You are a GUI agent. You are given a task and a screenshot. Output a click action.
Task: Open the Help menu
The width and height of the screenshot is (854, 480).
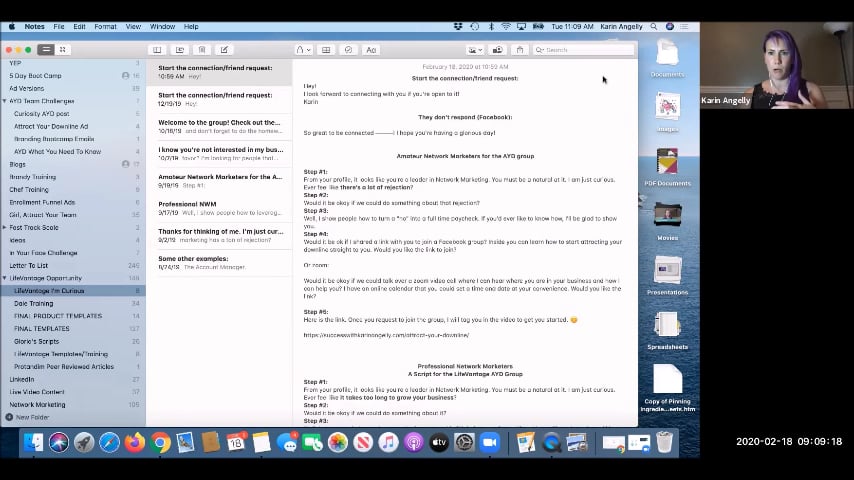191,26
